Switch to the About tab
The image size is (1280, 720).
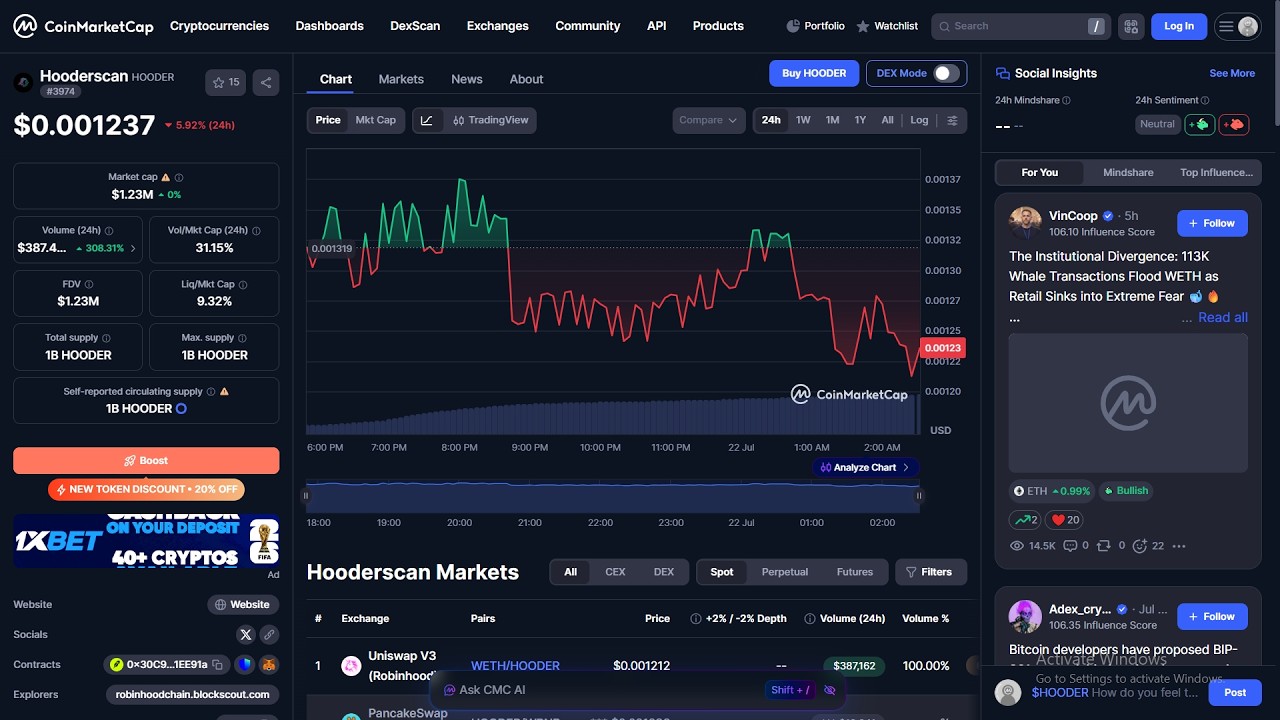click(526, 79)
